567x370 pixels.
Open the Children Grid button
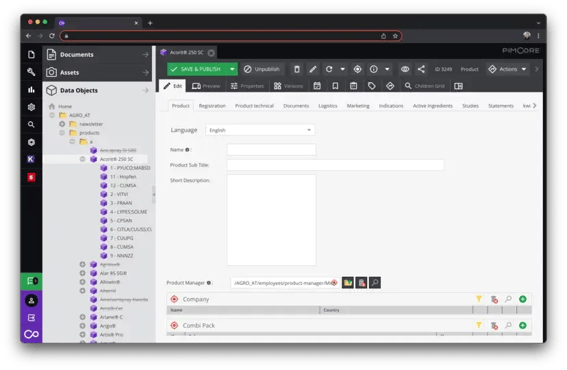tap(425, 86)
